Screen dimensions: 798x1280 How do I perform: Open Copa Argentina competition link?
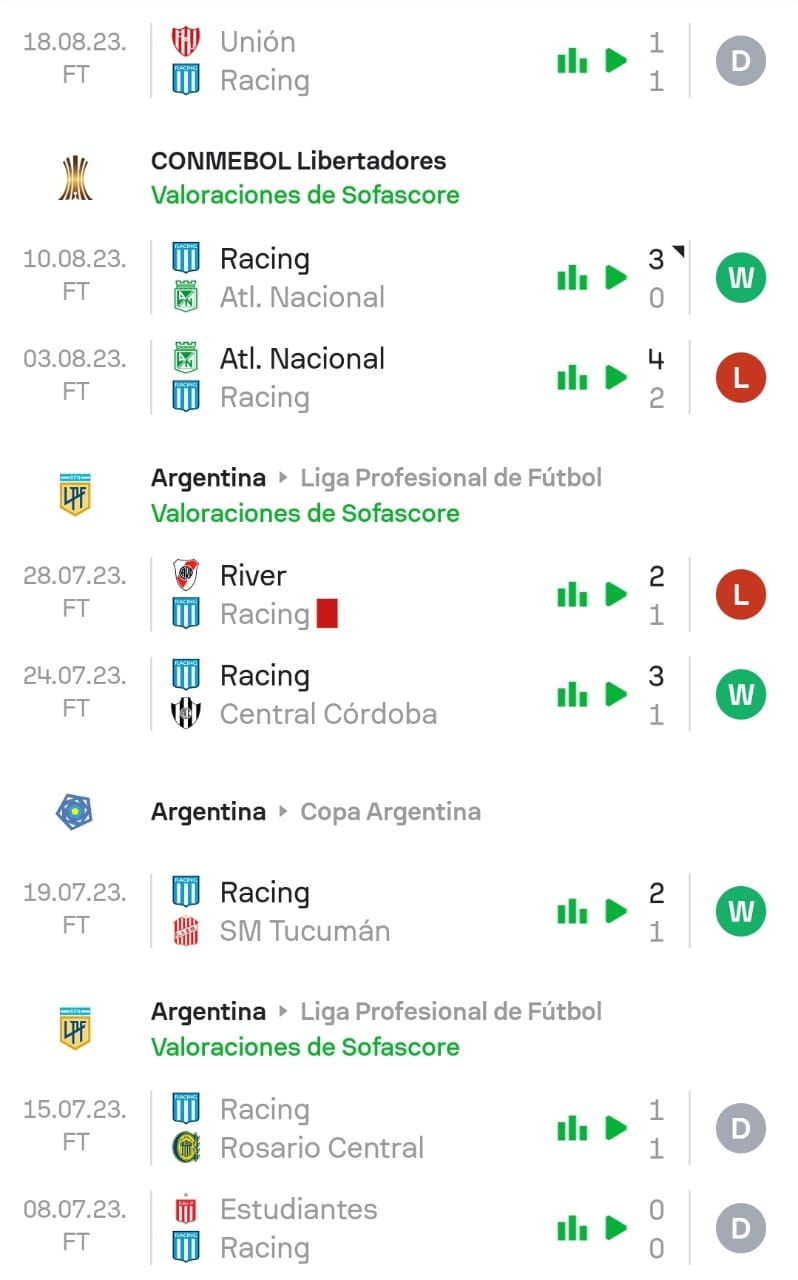pos(390,812)
